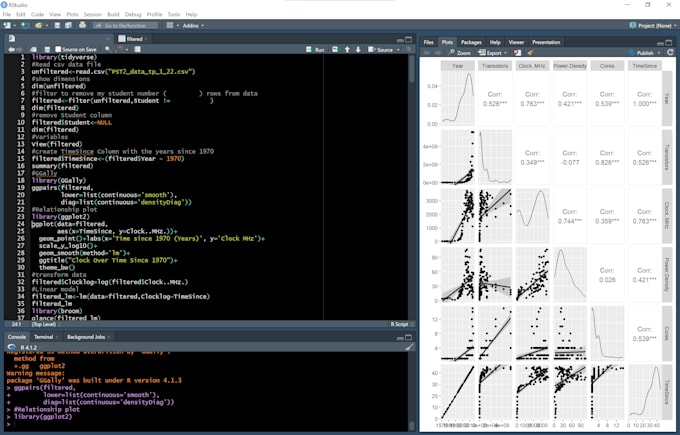Clear console with broom icon
This screenshot has height=435, width=680.
409,347
